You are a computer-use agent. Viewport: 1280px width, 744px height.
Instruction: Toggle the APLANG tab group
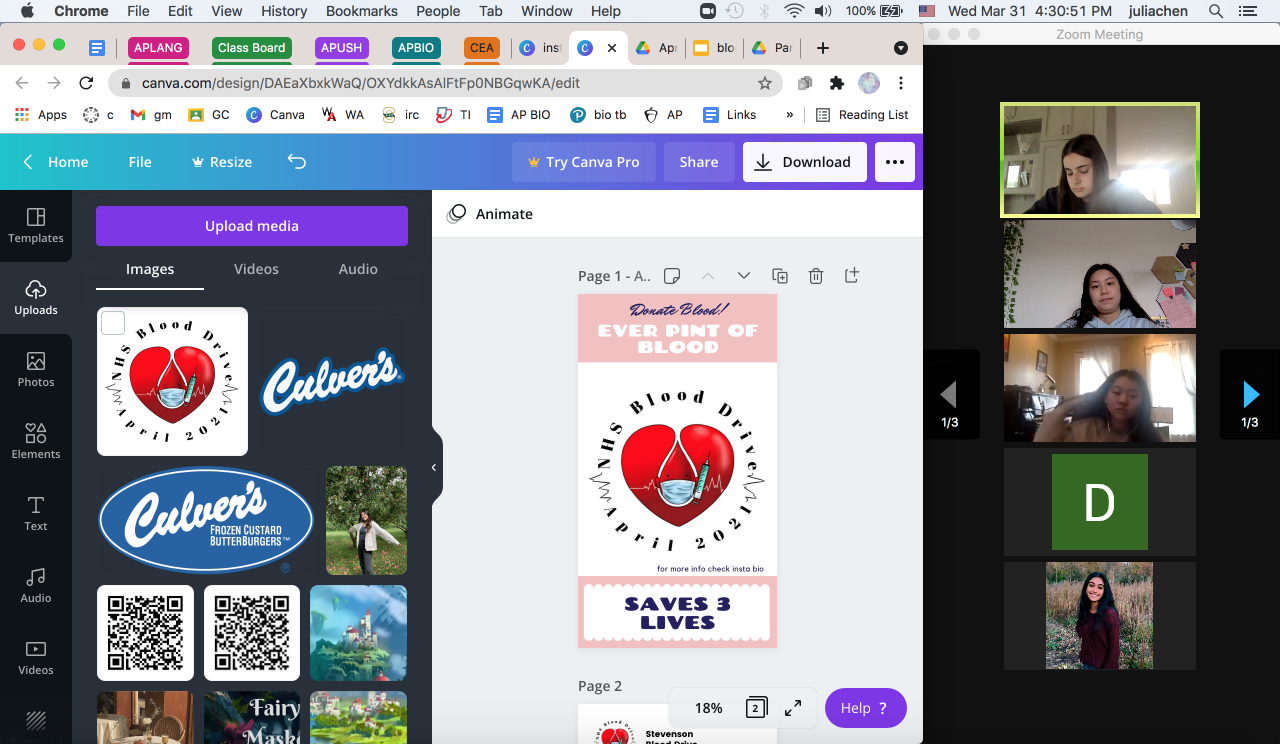pos(158,48)
